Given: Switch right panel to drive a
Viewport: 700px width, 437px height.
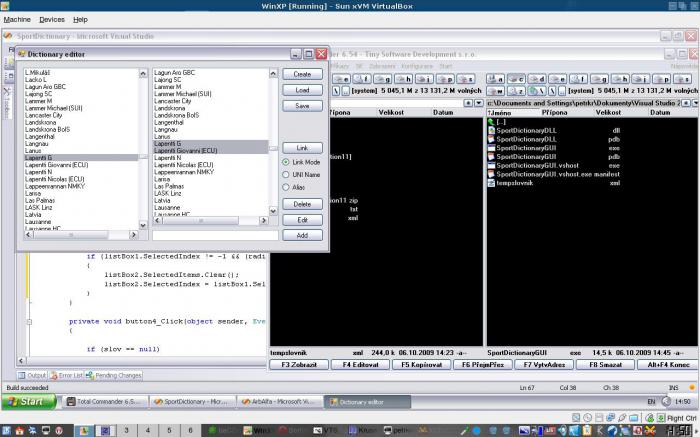Looking at the screenshot, I should tap(495, 79).
